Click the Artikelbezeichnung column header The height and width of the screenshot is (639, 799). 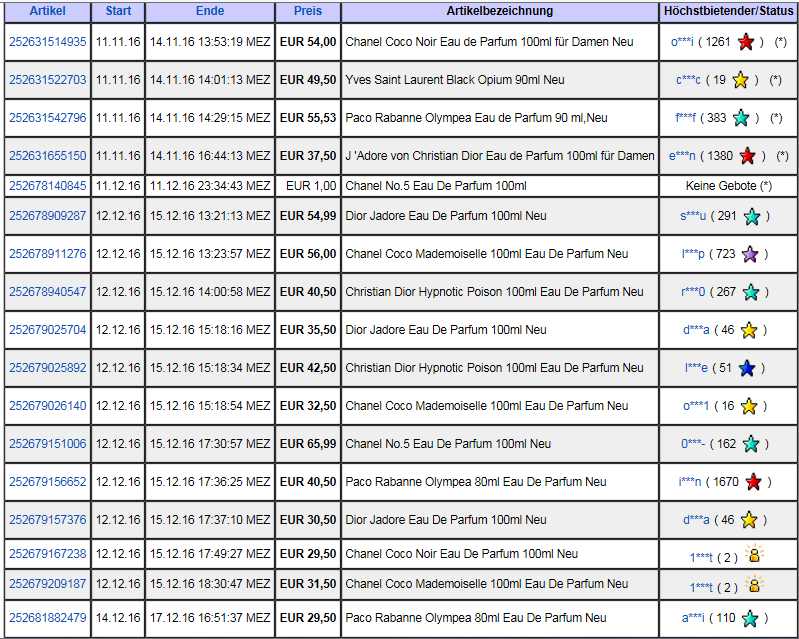pos(500,11)
